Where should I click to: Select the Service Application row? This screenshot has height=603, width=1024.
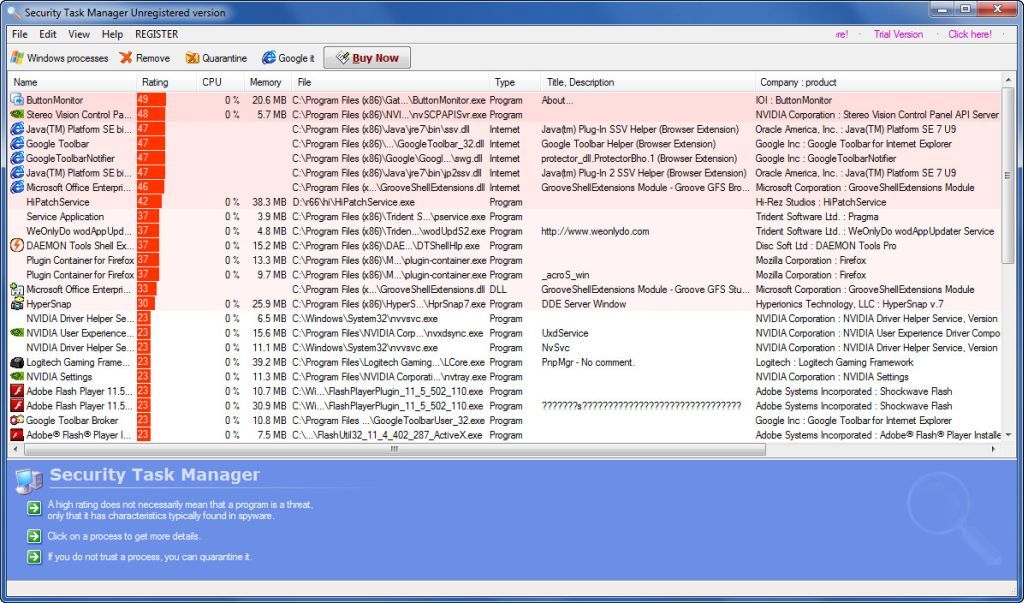click(x=504, y=216)
